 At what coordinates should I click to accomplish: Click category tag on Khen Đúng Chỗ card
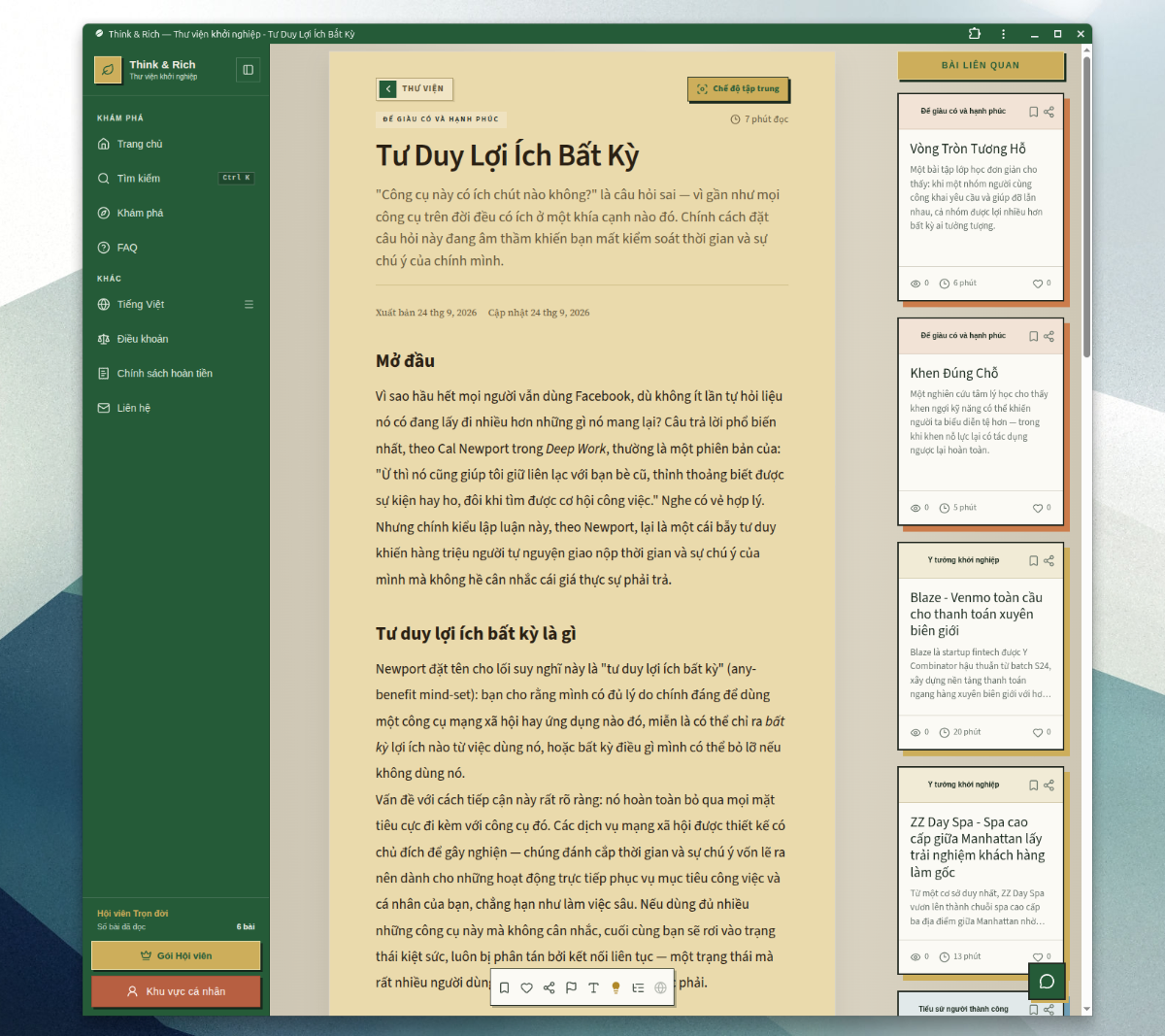coord(963,336)
